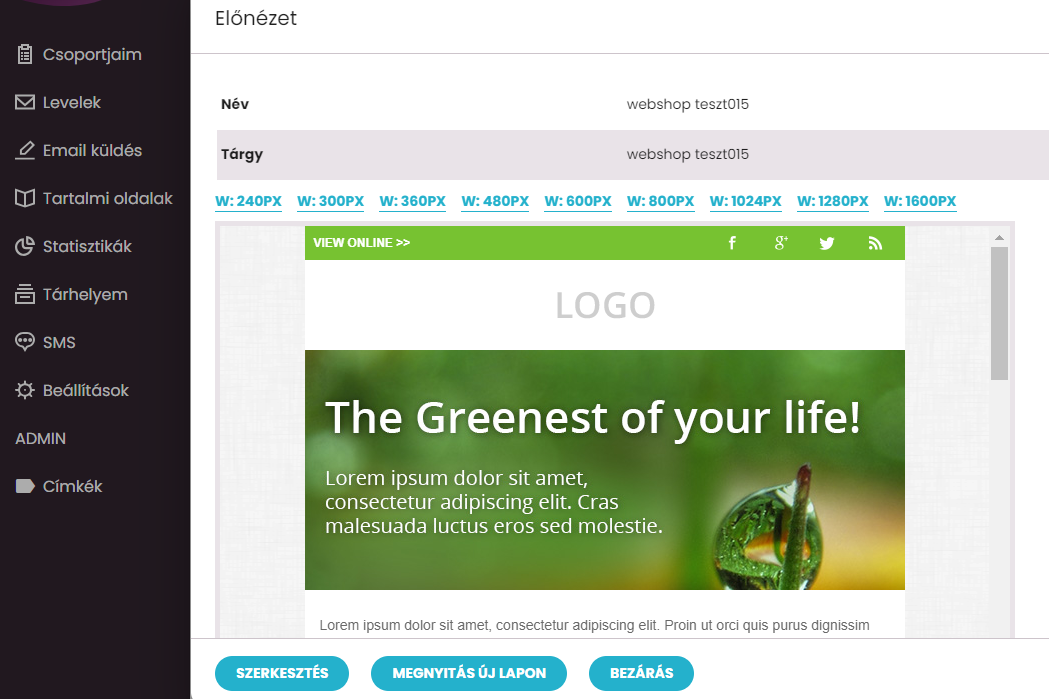Click the Twitter bird icon

click(827, 243)
